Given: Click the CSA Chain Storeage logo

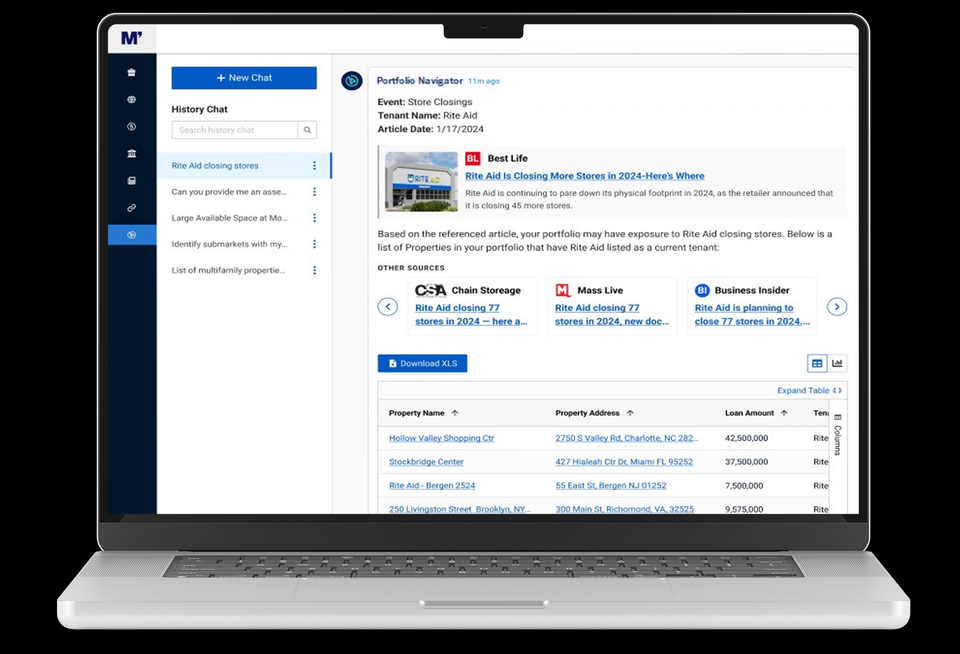Looking at the screenshot, I should tap(430, 290).
